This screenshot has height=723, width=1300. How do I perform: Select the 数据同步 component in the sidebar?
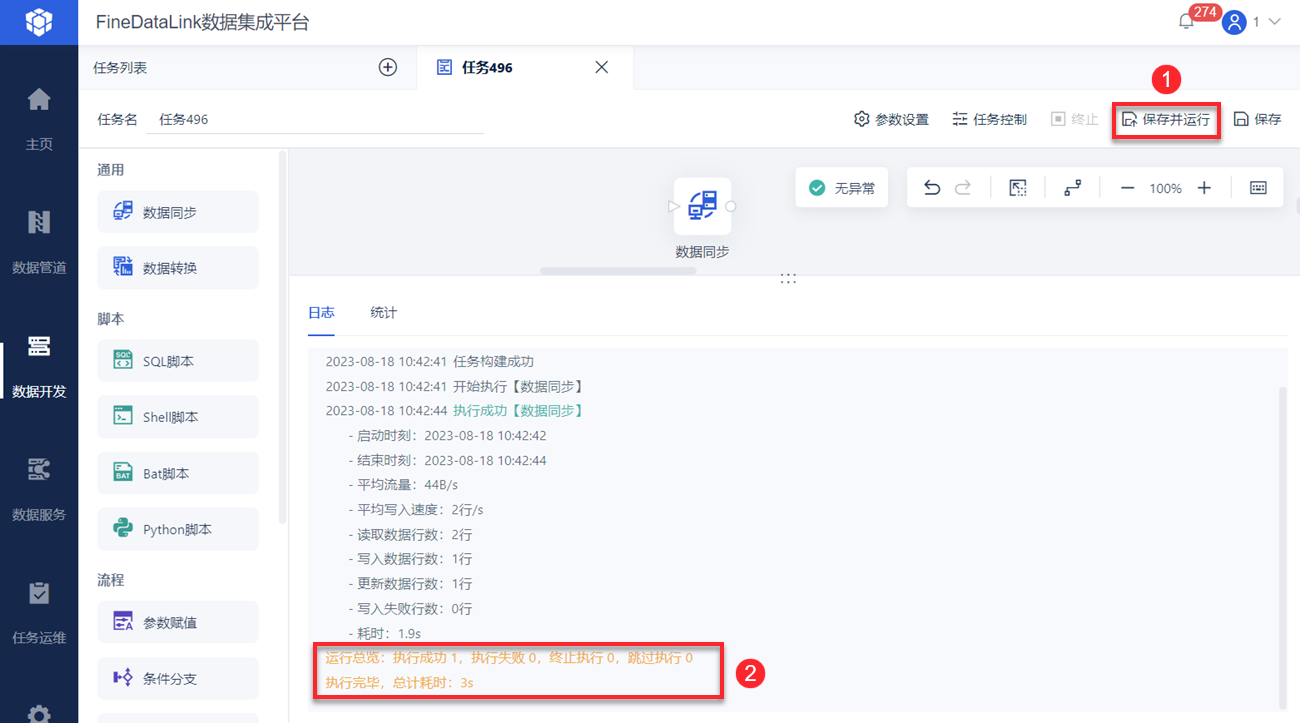178,212
